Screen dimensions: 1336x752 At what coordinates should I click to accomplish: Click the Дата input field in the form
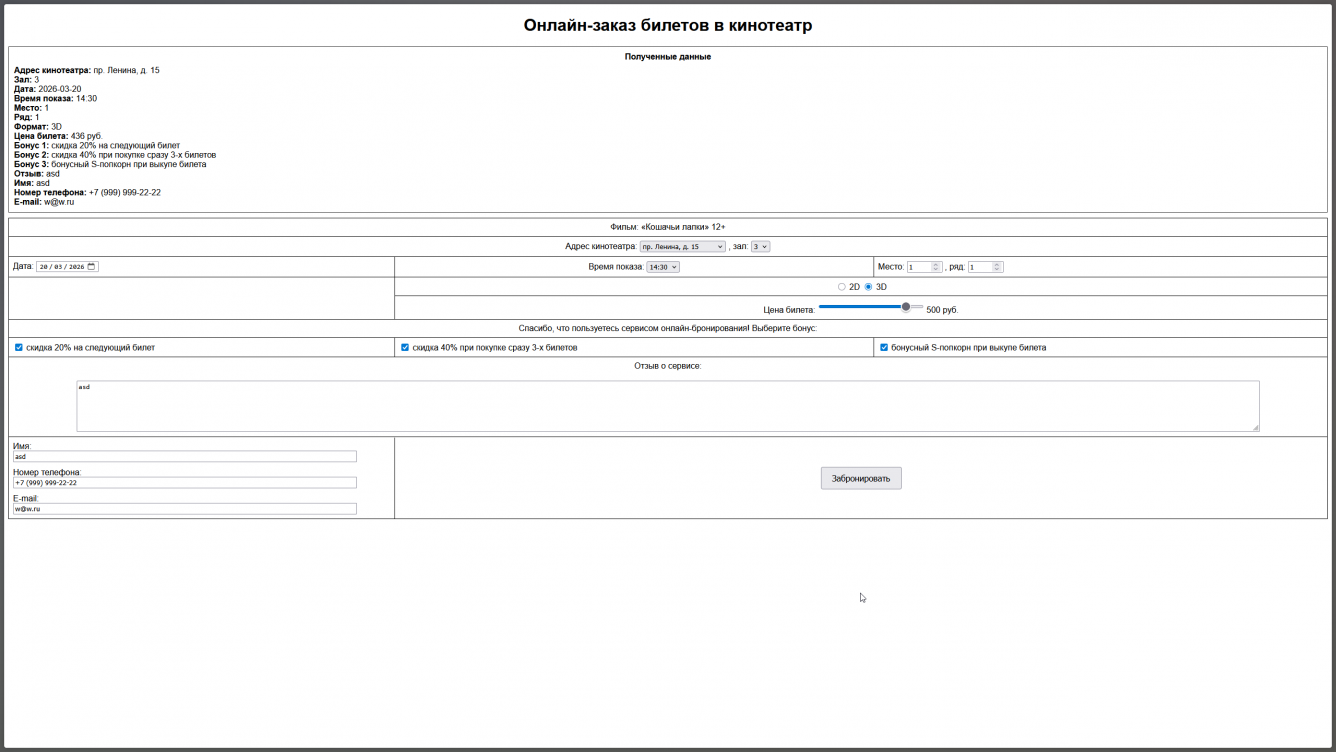[67, 267]
